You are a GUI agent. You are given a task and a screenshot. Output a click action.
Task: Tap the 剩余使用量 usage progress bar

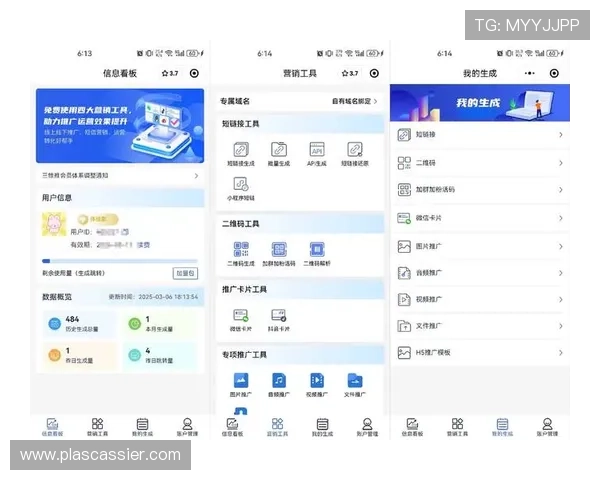(x=120, y=261)
